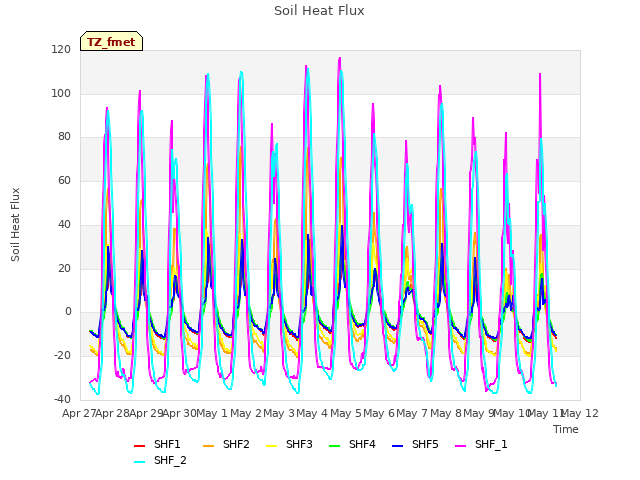Viewport: 640px width, 480px height.
Task: Click the May 3 x-axis date label
Action: [x=279, y=413]
